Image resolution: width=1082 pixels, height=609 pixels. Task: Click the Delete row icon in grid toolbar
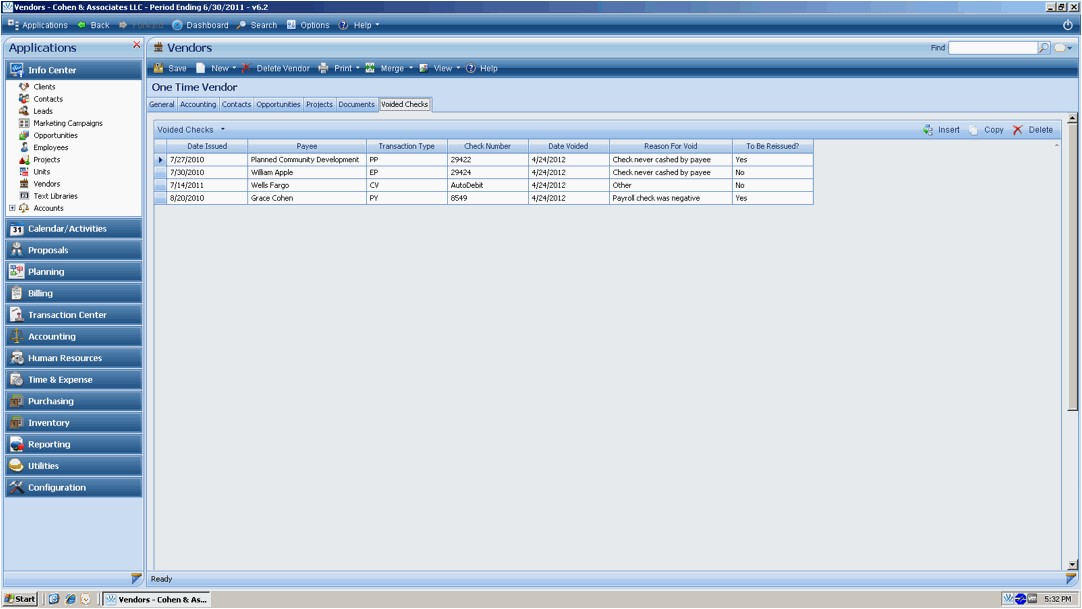1018,130
